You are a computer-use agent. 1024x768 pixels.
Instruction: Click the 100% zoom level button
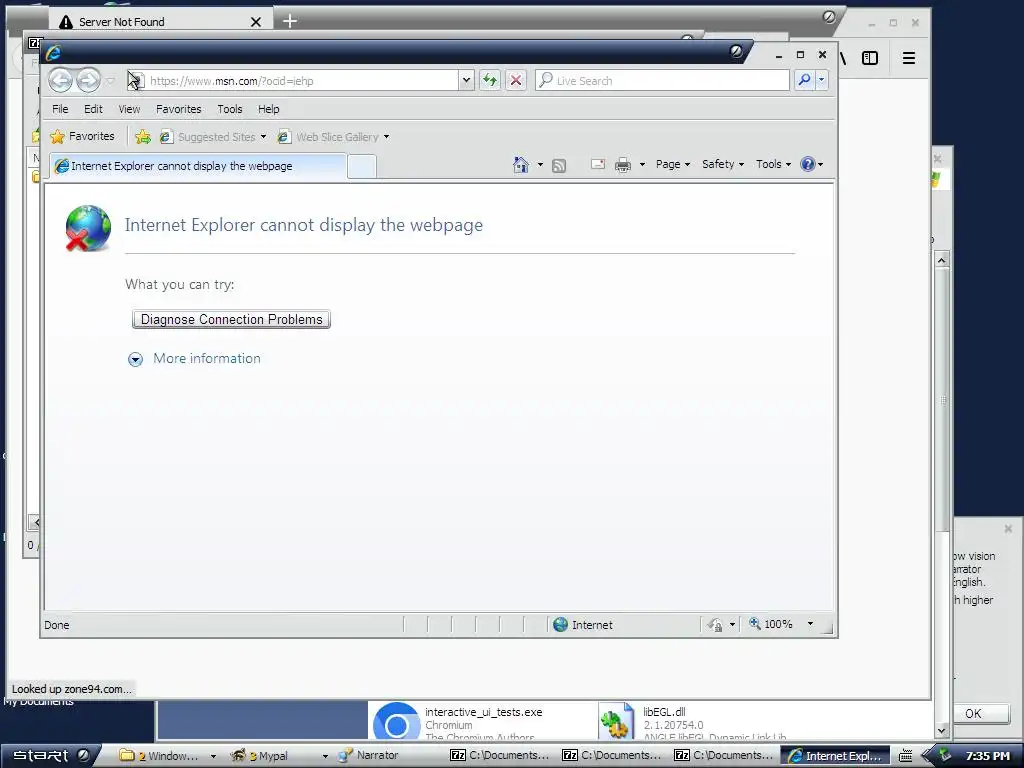pyautogui.click(x=771, y=624)
